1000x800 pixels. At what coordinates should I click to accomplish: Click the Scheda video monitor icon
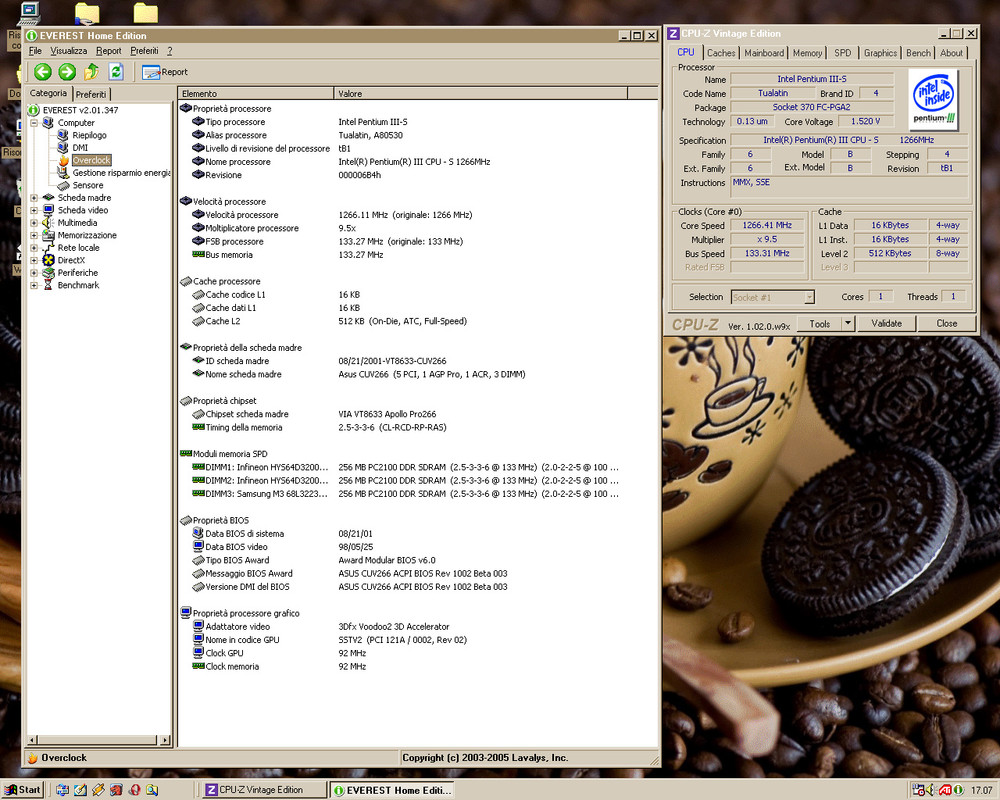tap(48, 210)
